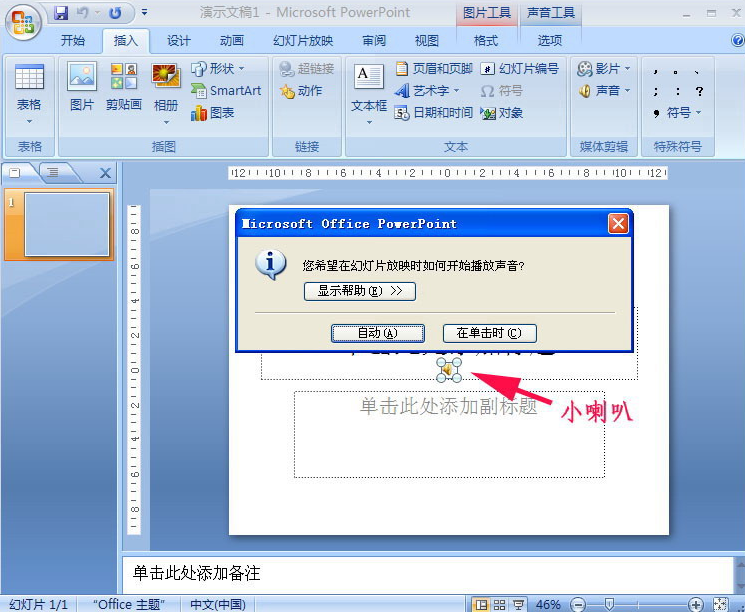Click the 中文(中国) language indicator

(218, 604)
